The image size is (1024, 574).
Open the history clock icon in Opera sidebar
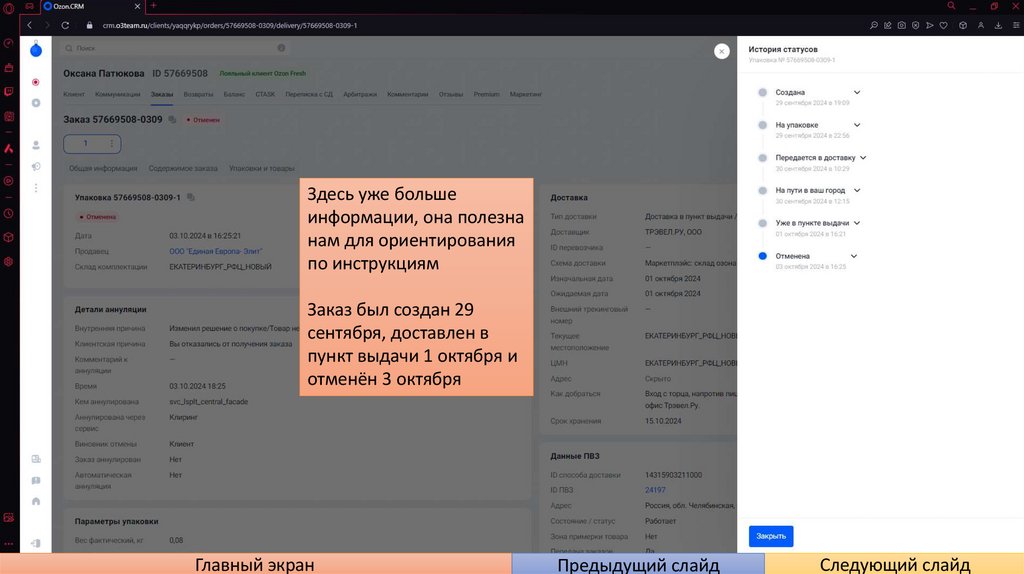click(x=8, y=214)
